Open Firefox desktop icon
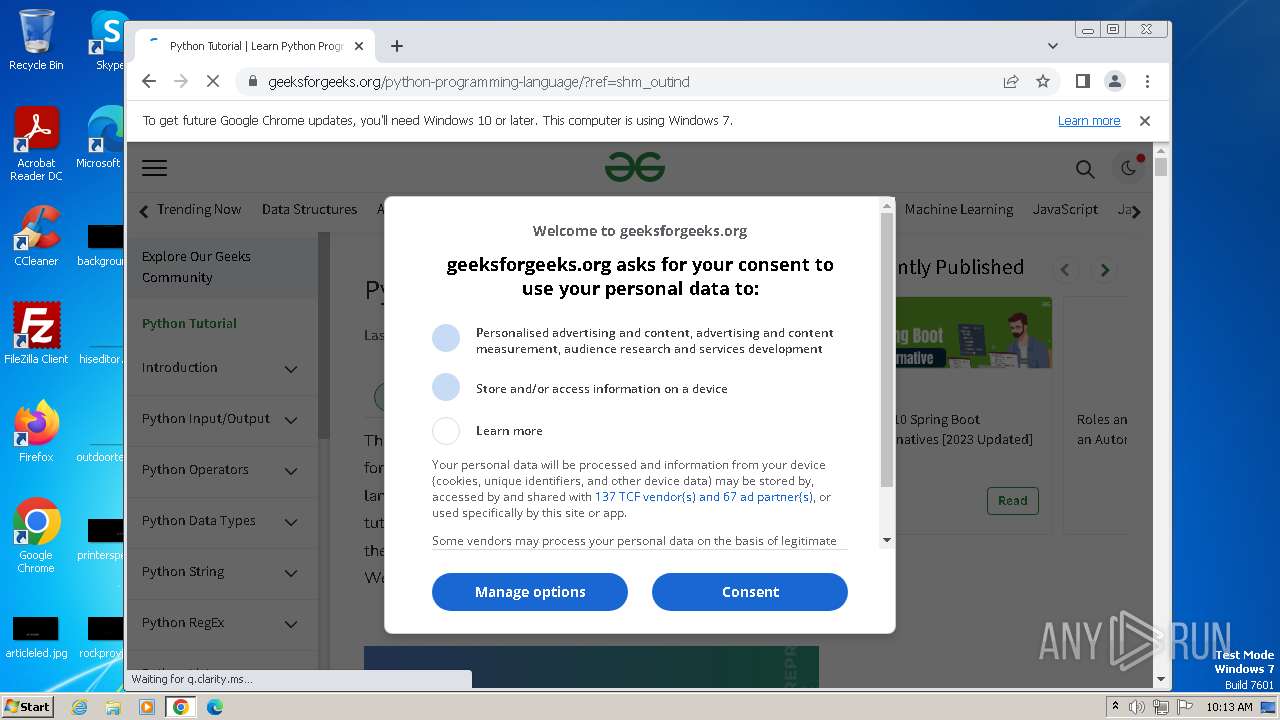The image size is (1280, 720). pyautogui.click(x=36, y=432)
